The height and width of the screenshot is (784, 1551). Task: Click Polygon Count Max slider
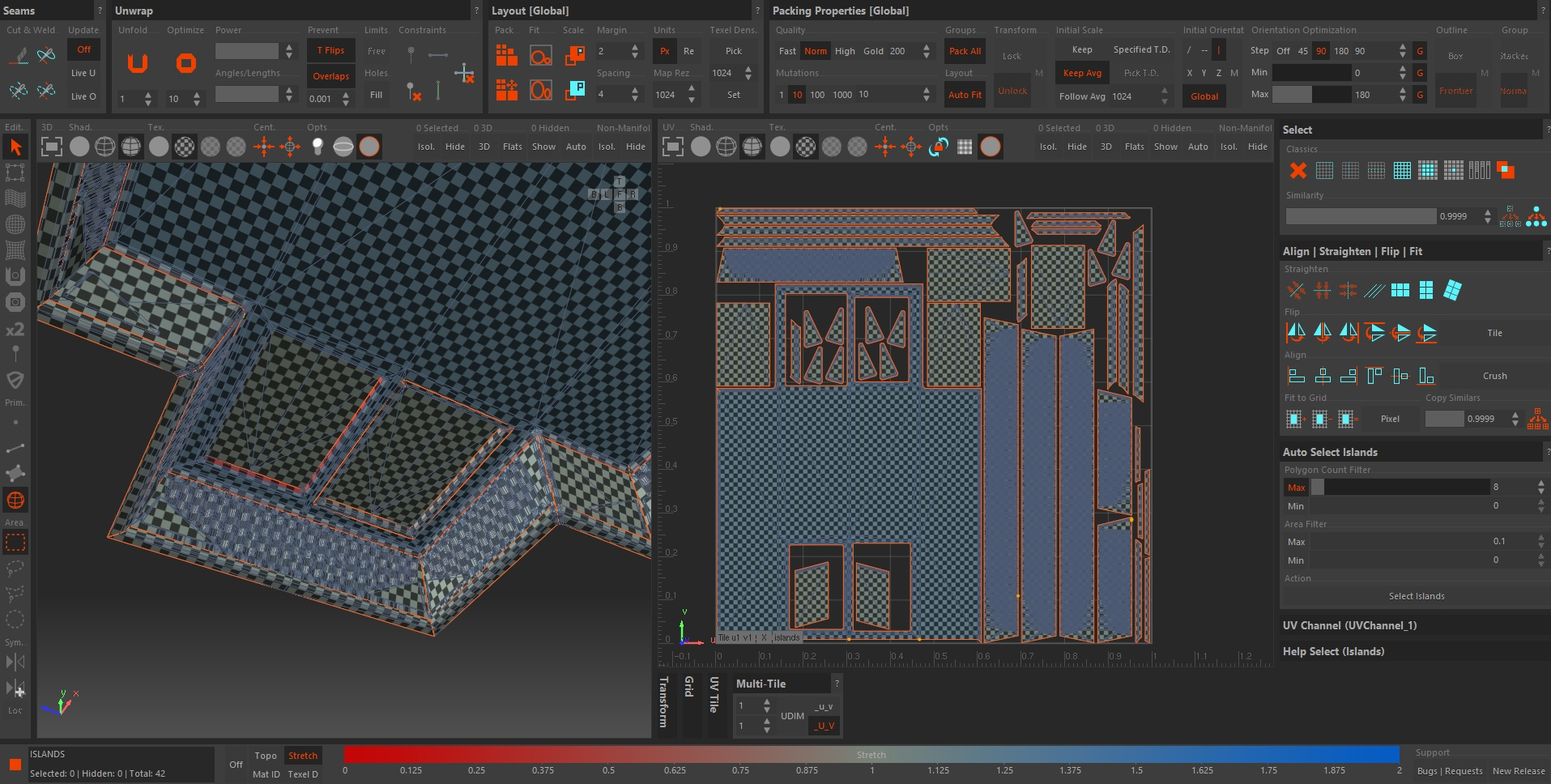(1400, 487)
